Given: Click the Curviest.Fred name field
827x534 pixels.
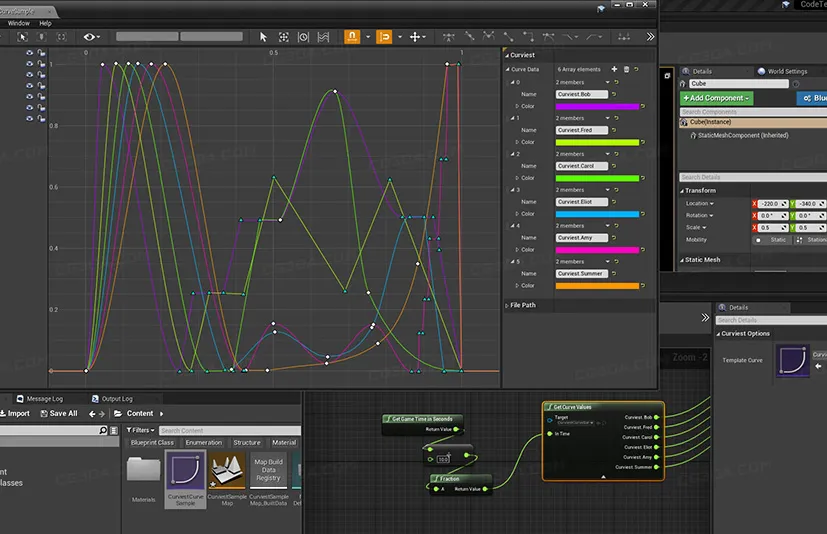Looking at the screenshot, I should click(582, 130).
